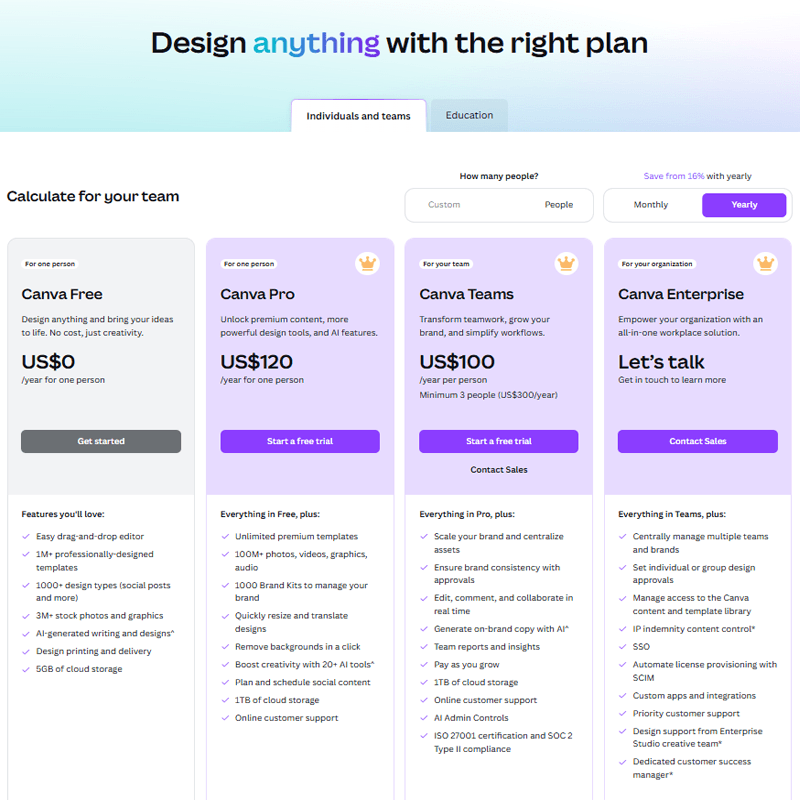Click the crown icon on Canva Enterprise card
800x800 pixels.
pos(765,264)
